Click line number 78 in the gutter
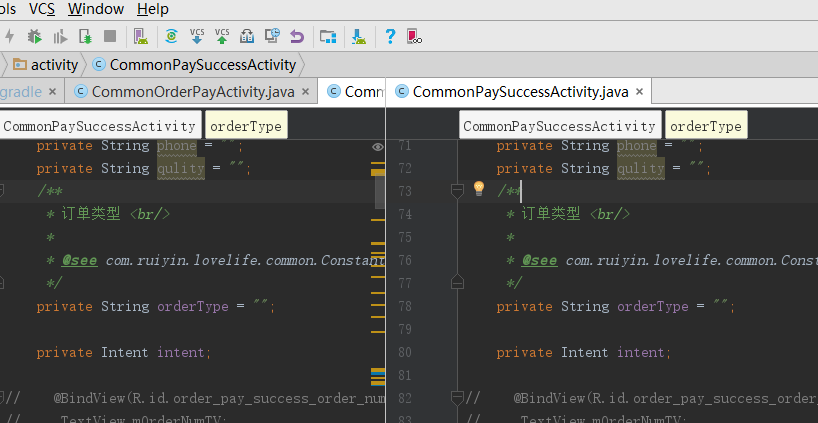The width and height of the screenshot is (818, 423). pyautogui.click(x=405, y=306)
